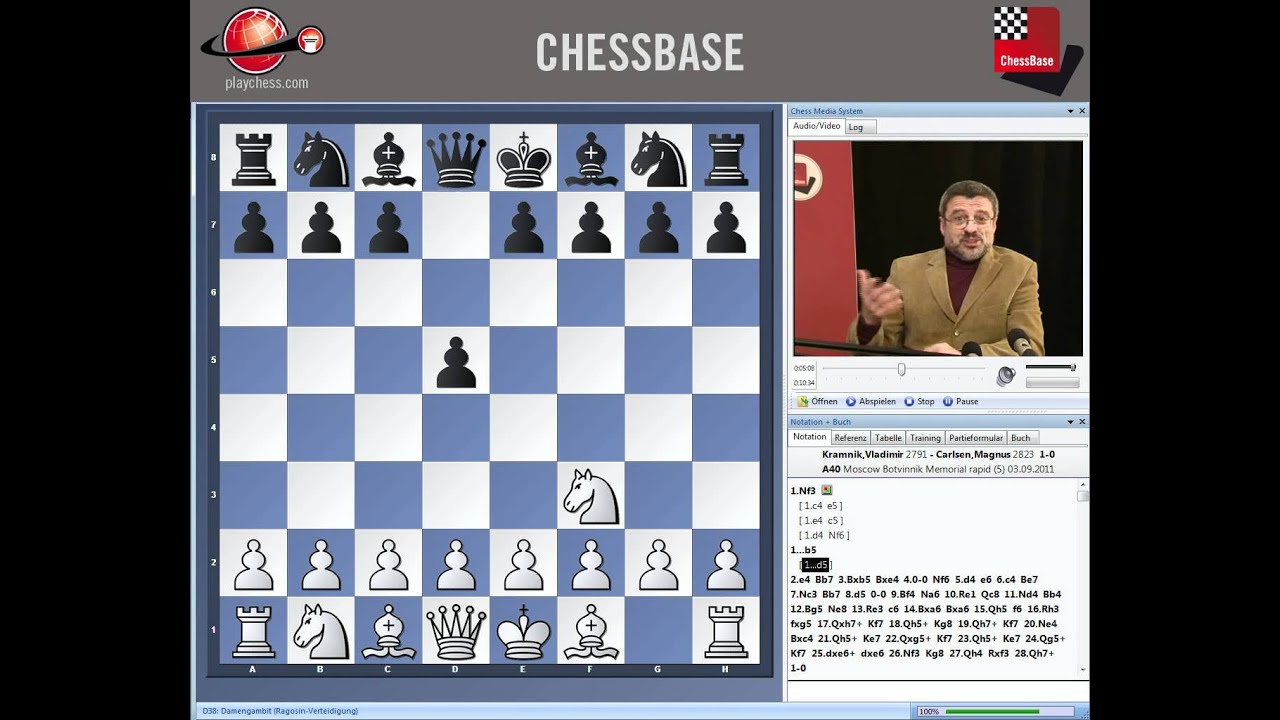Click the white knight on f3
This screenshot has height=720, width=1280.
pos(590,495)
